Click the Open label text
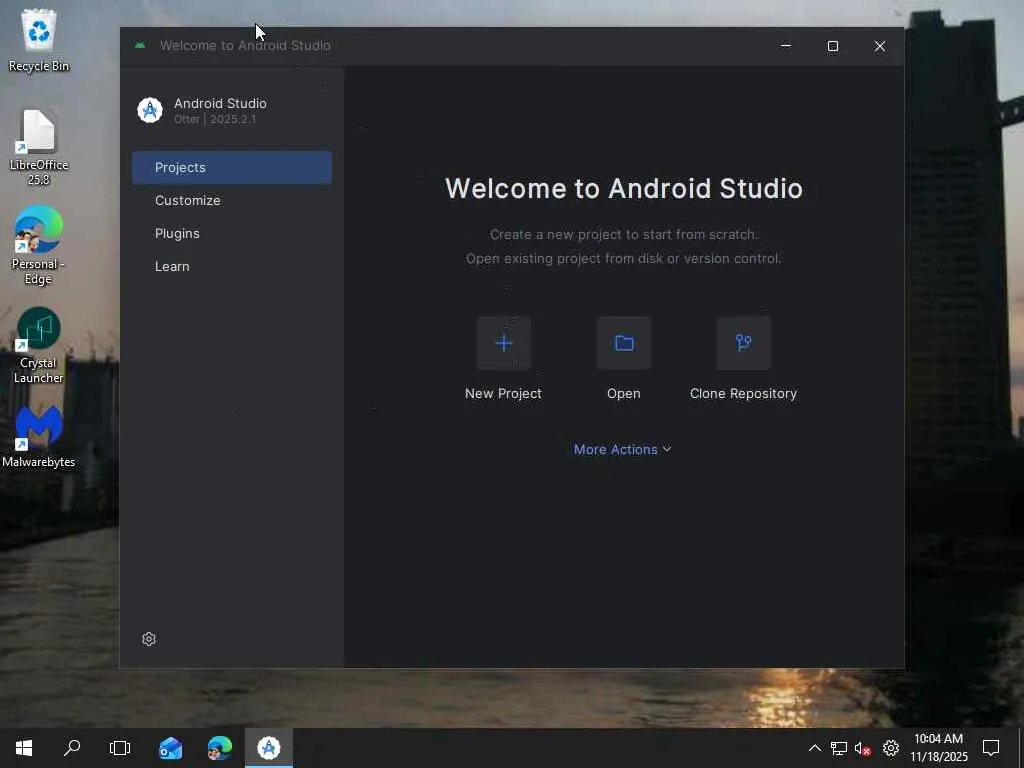The image size is (1024, 768). click(624, 393)
